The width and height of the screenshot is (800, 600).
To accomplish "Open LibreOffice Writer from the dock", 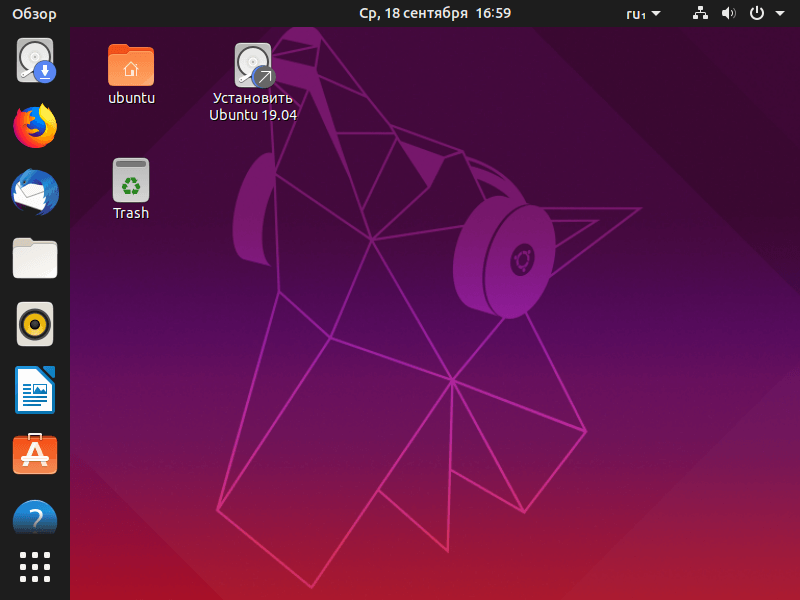I will click(35, 390).
